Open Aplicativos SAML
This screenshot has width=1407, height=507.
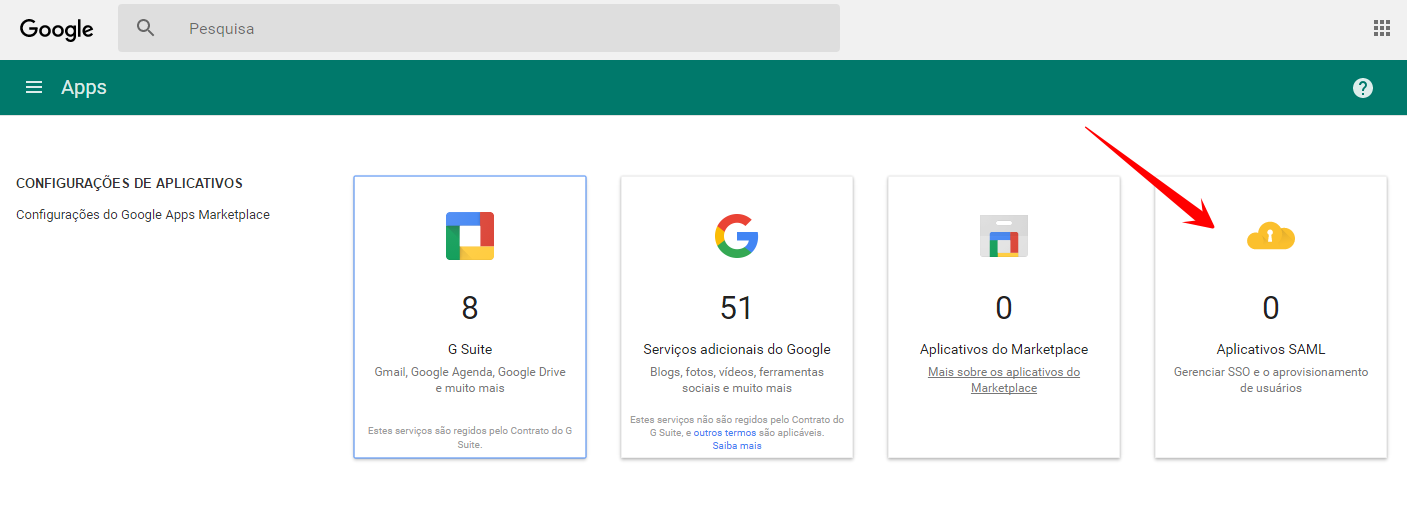tap(1271, 349)
